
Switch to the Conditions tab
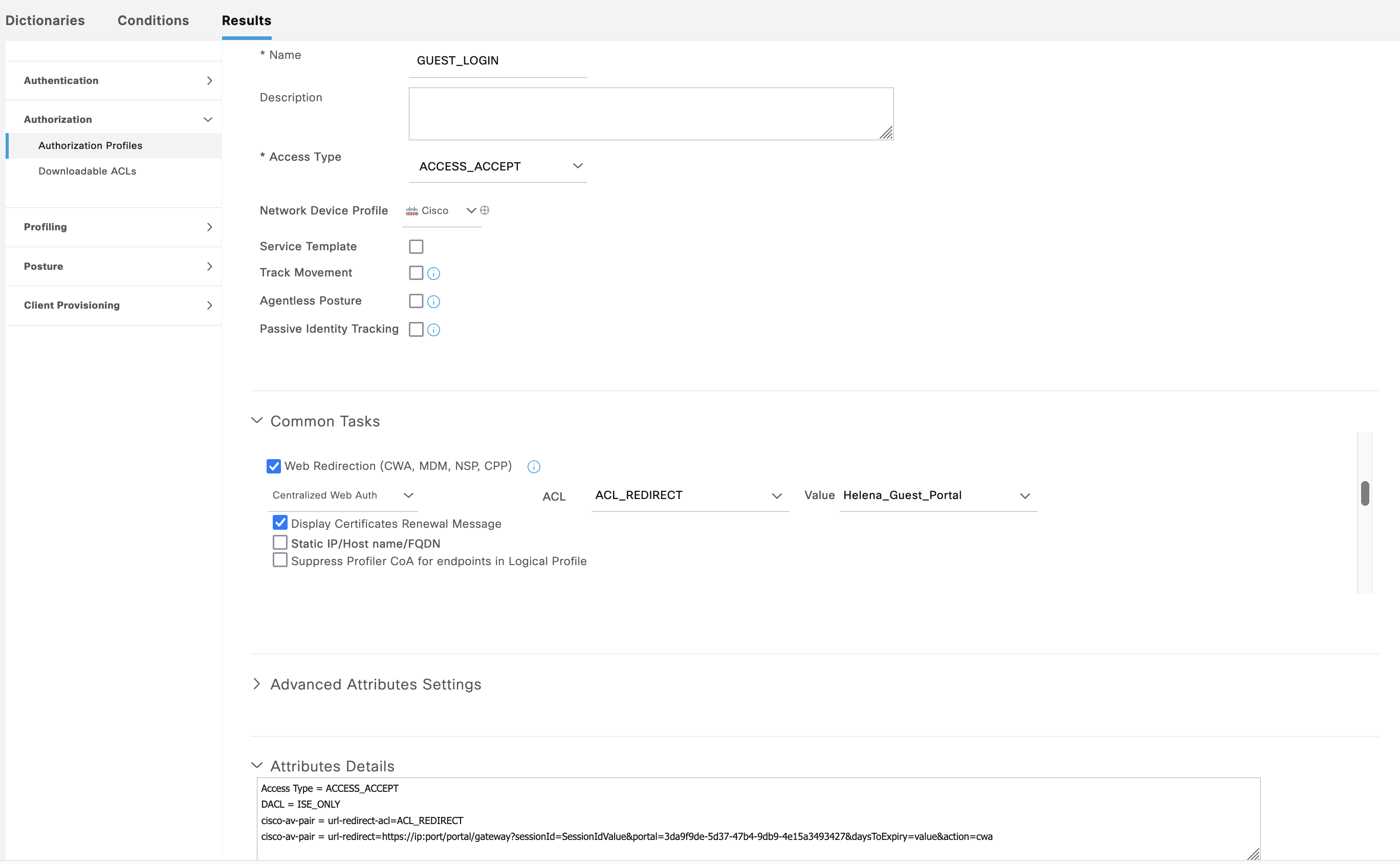(x=153, y=20)
